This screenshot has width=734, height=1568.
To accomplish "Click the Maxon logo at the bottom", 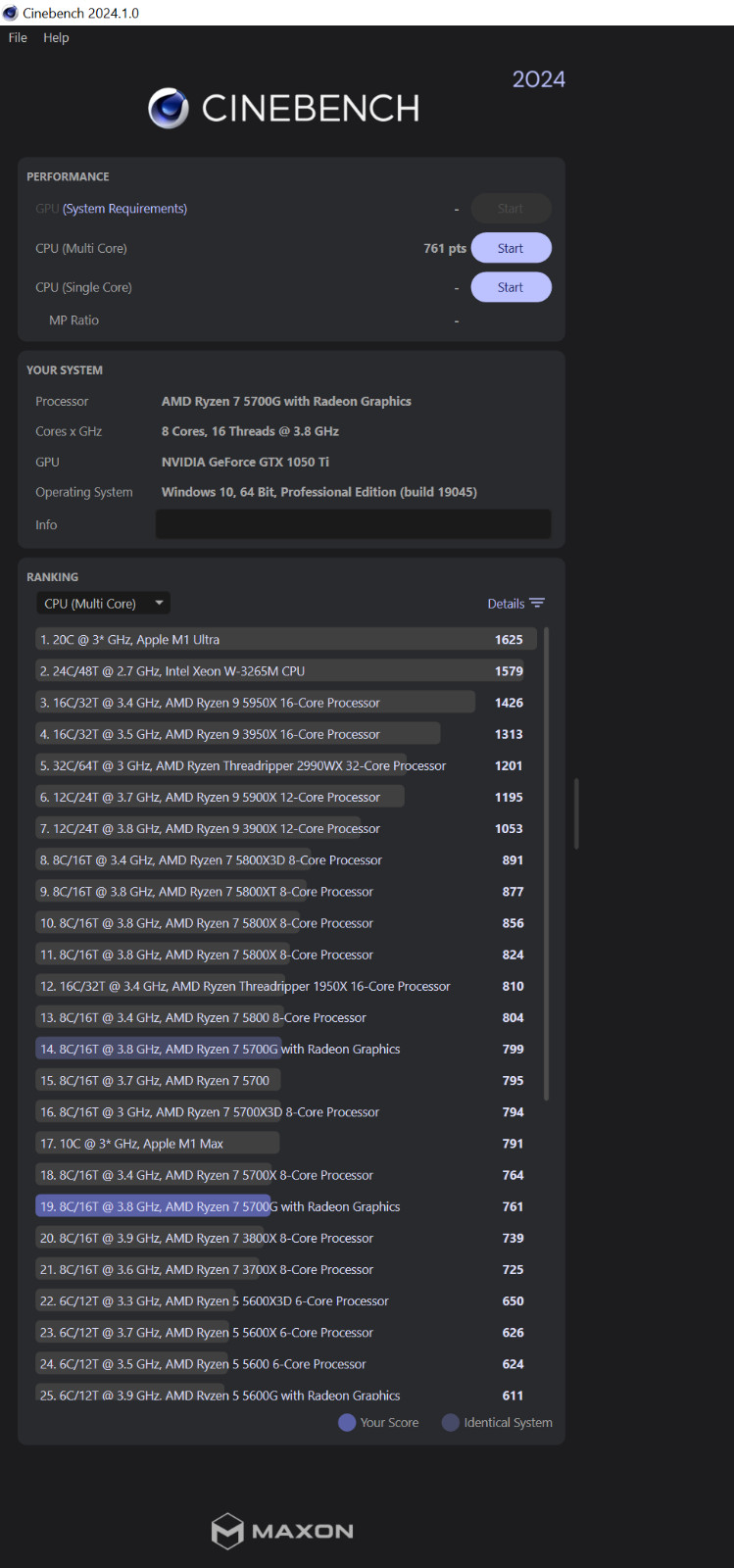I will [282, 1531].
